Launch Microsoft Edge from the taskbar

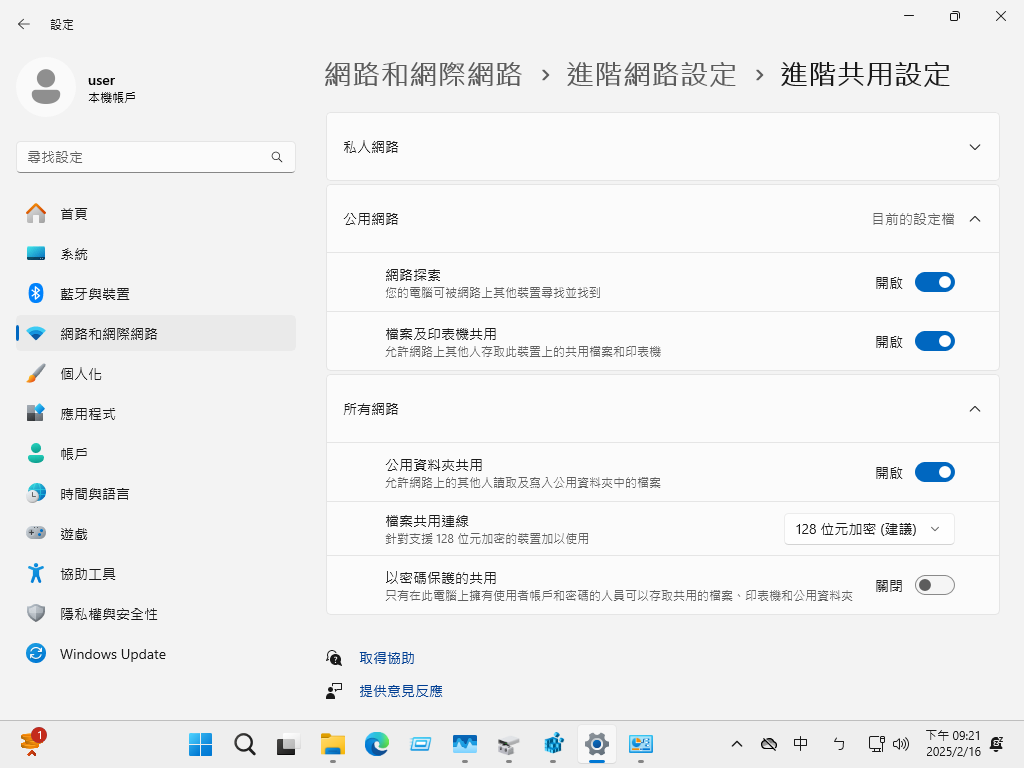tap(376, 744)
